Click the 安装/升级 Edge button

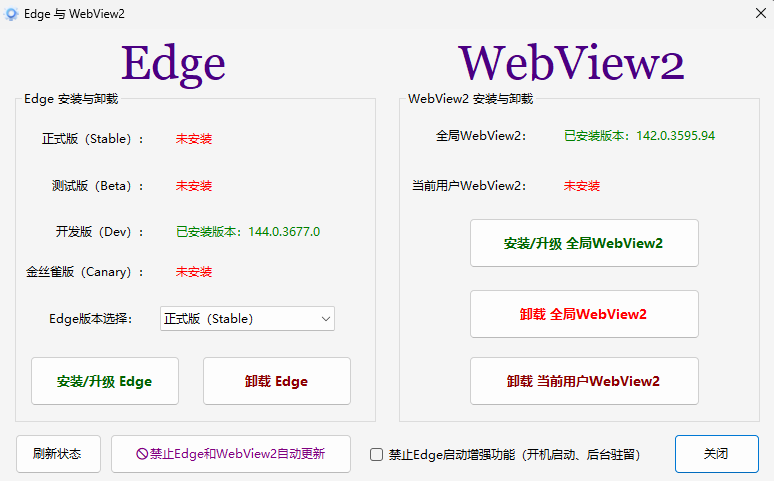click(105, 381)
